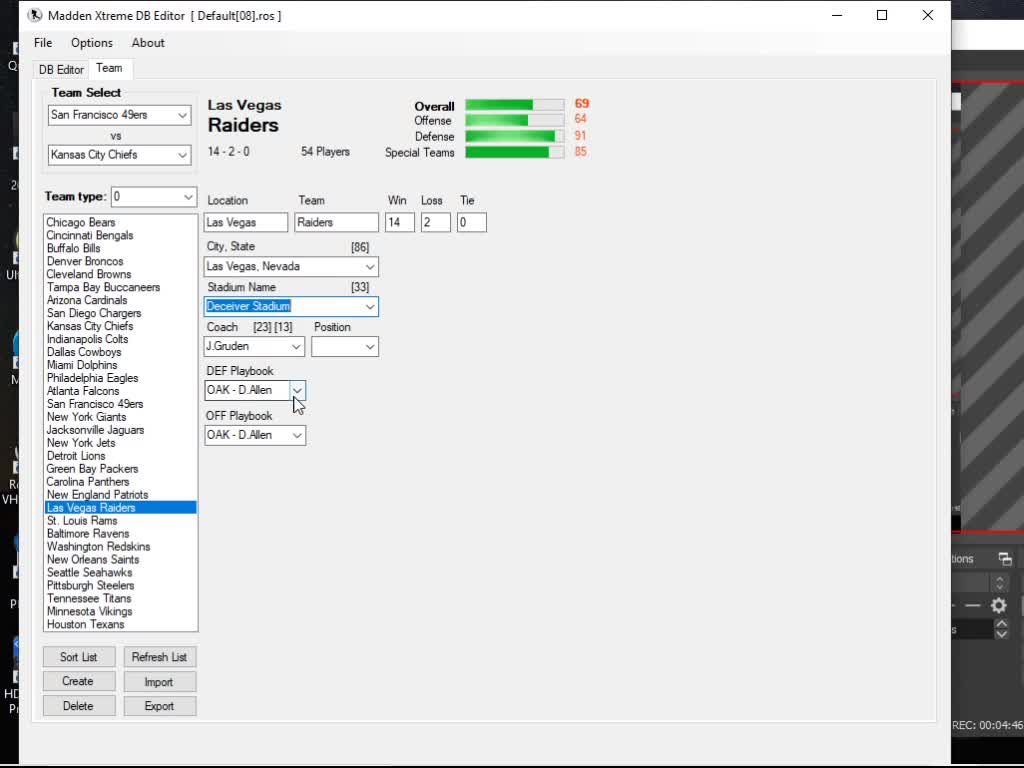Select St. Louis Rams in team list
Viewport: 1024px width, 768px height.
[120, 521]
